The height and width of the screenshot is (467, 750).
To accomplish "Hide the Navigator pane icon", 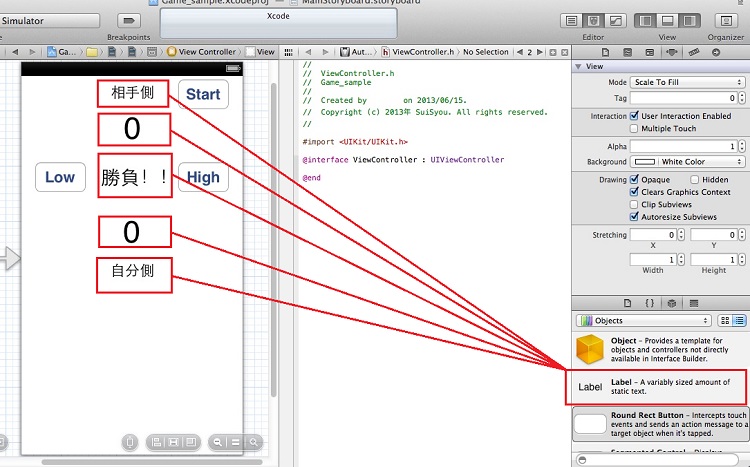I will point(645,21).
